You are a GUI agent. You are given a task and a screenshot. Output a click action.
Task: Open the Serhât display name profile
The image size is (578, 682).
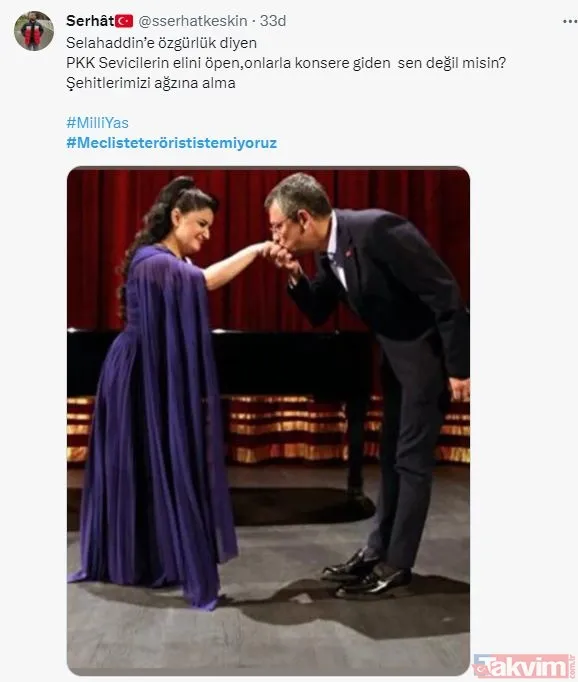[90, 20]
